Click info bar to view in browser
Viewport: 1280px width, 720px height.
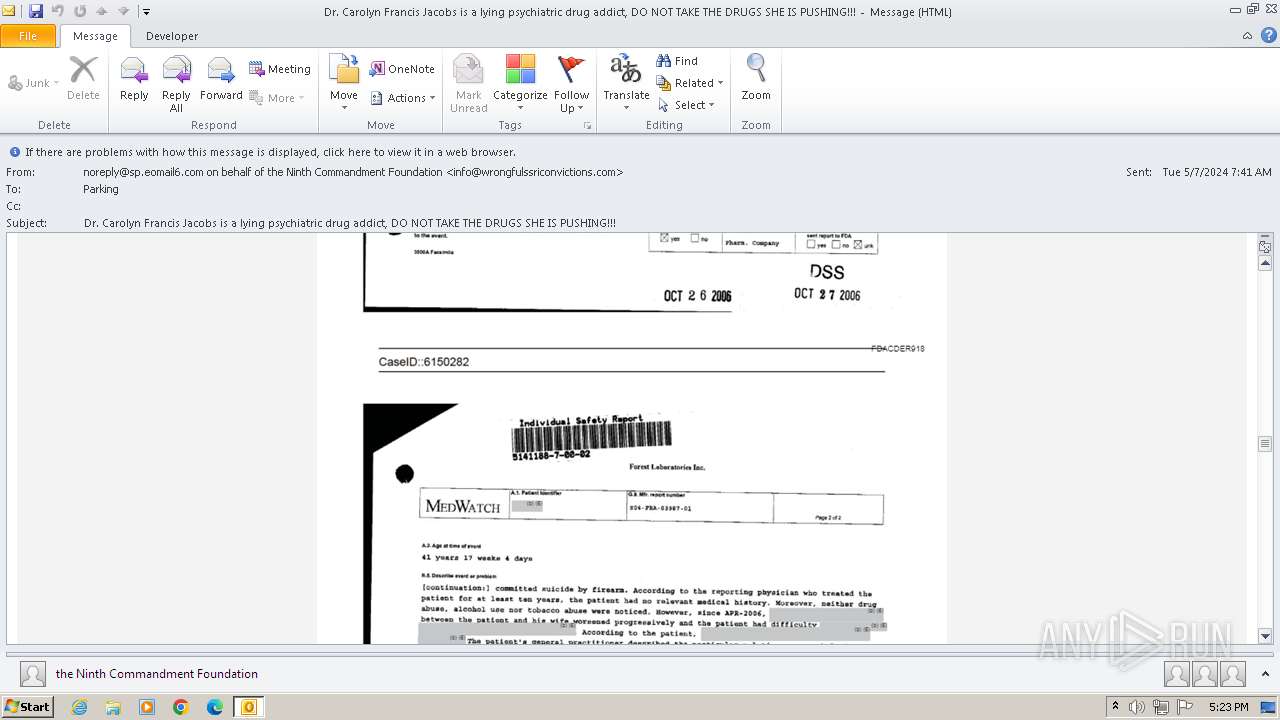270,152
